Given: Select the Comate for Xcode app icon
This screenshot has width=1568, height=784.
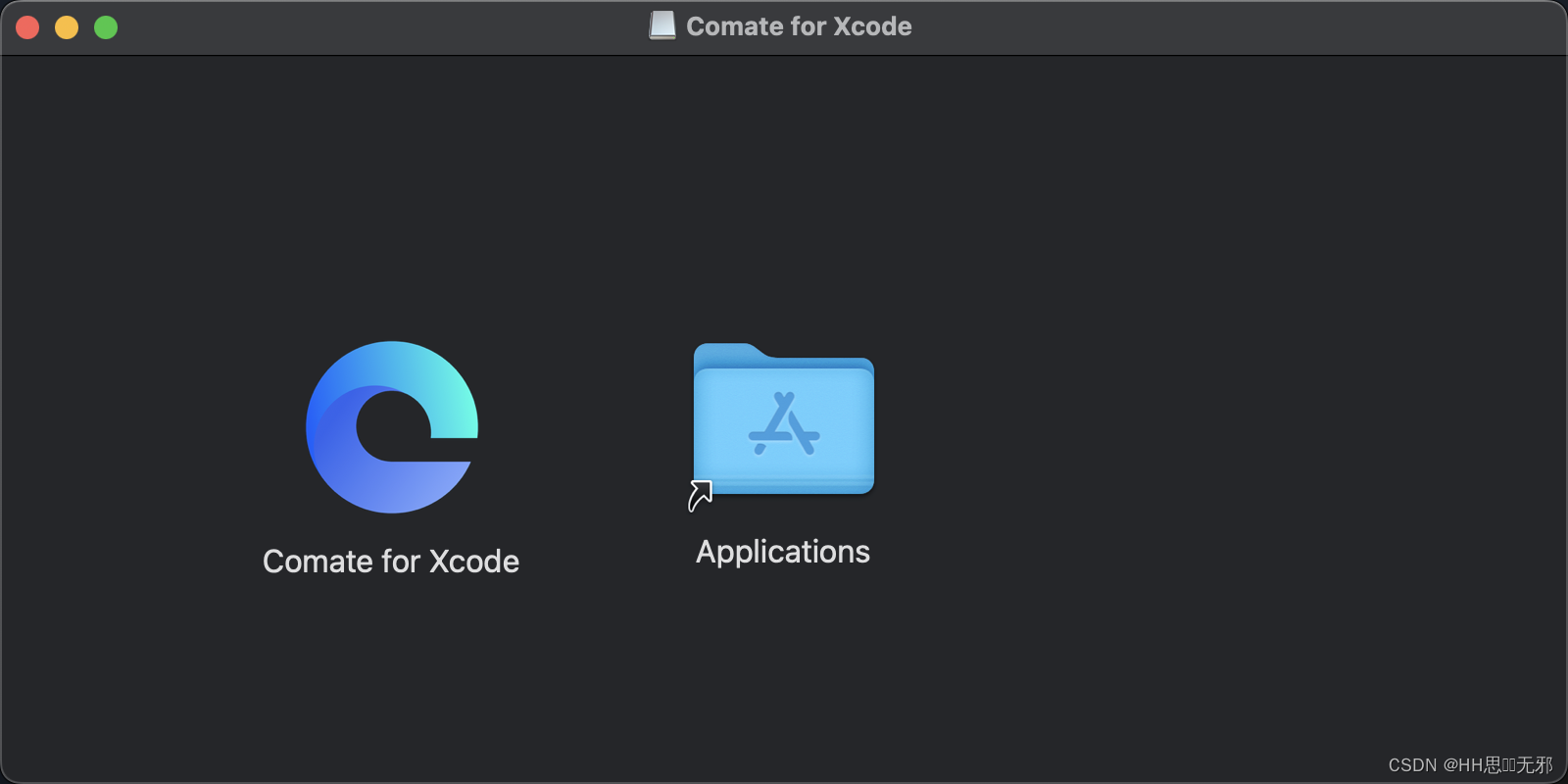Looking at the screenshot, I should pos(392,427).
